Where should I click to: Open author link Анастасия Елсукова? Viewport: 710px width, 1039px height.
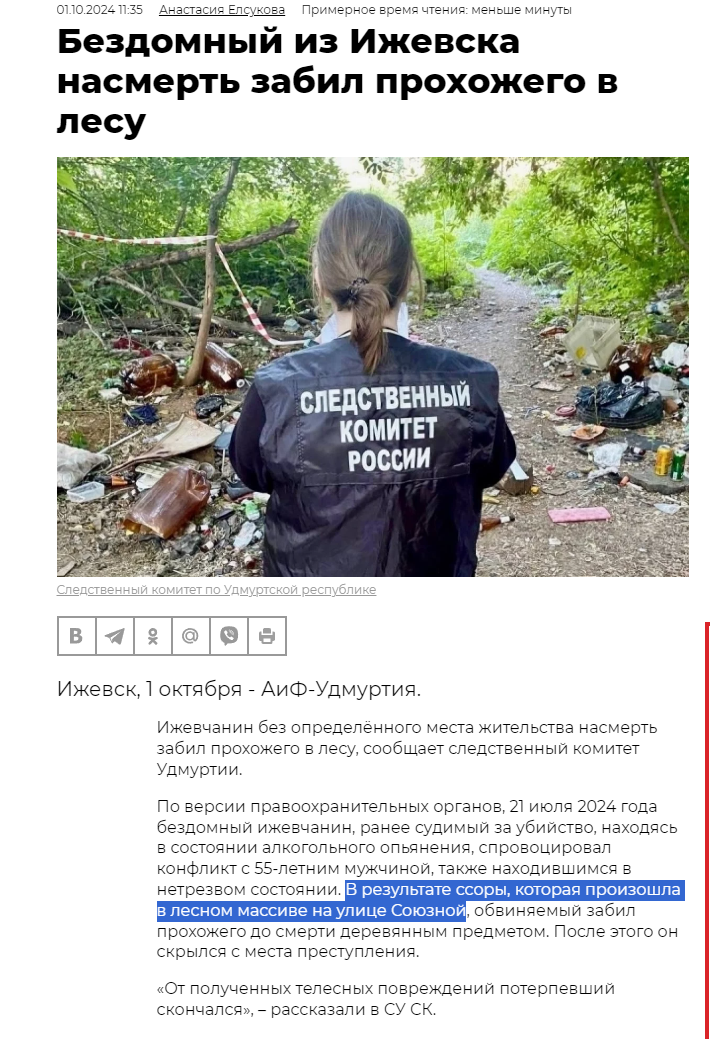222,10
